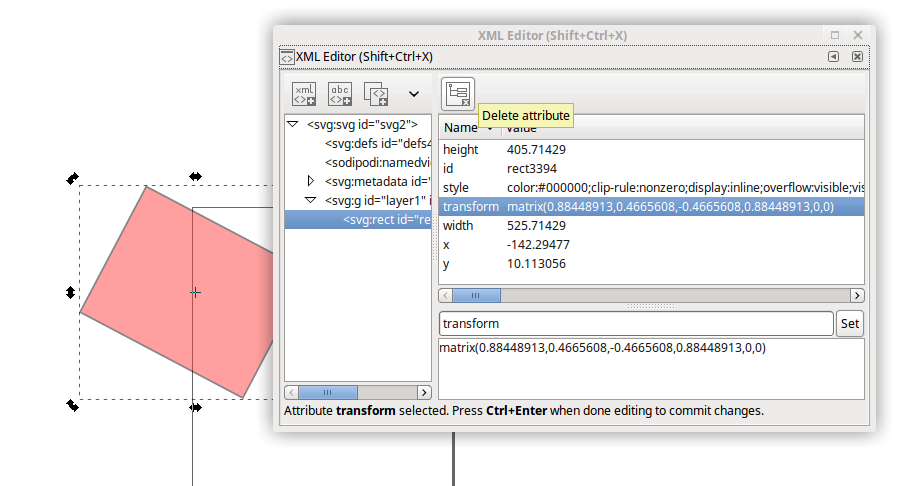Click the Duplicate node icon
The height and width of the screenshot is (486, 901).
pos(377,94)
